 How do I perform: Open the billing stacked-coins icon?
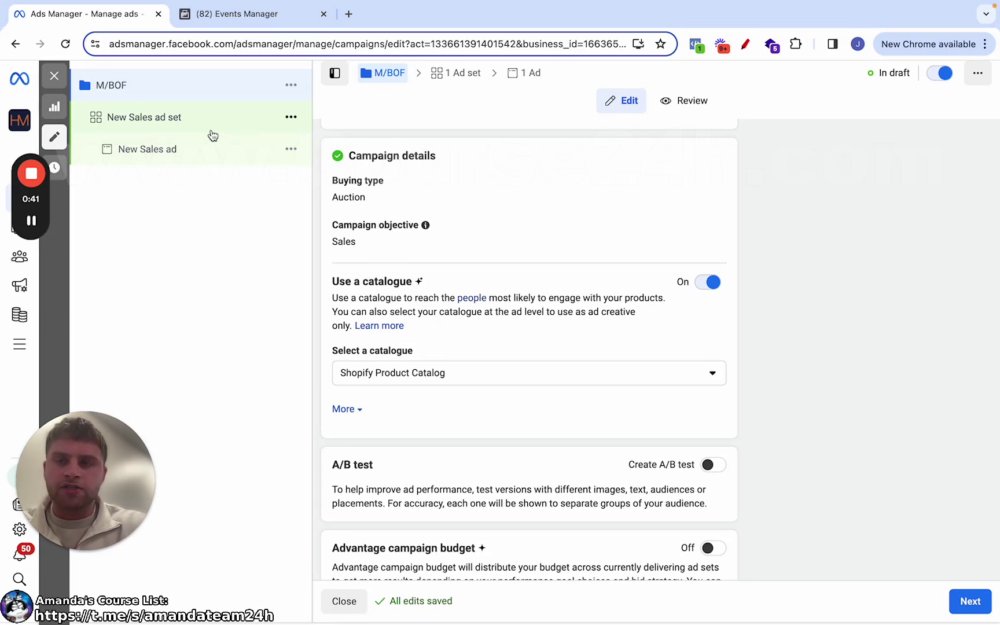pos(19,314)
